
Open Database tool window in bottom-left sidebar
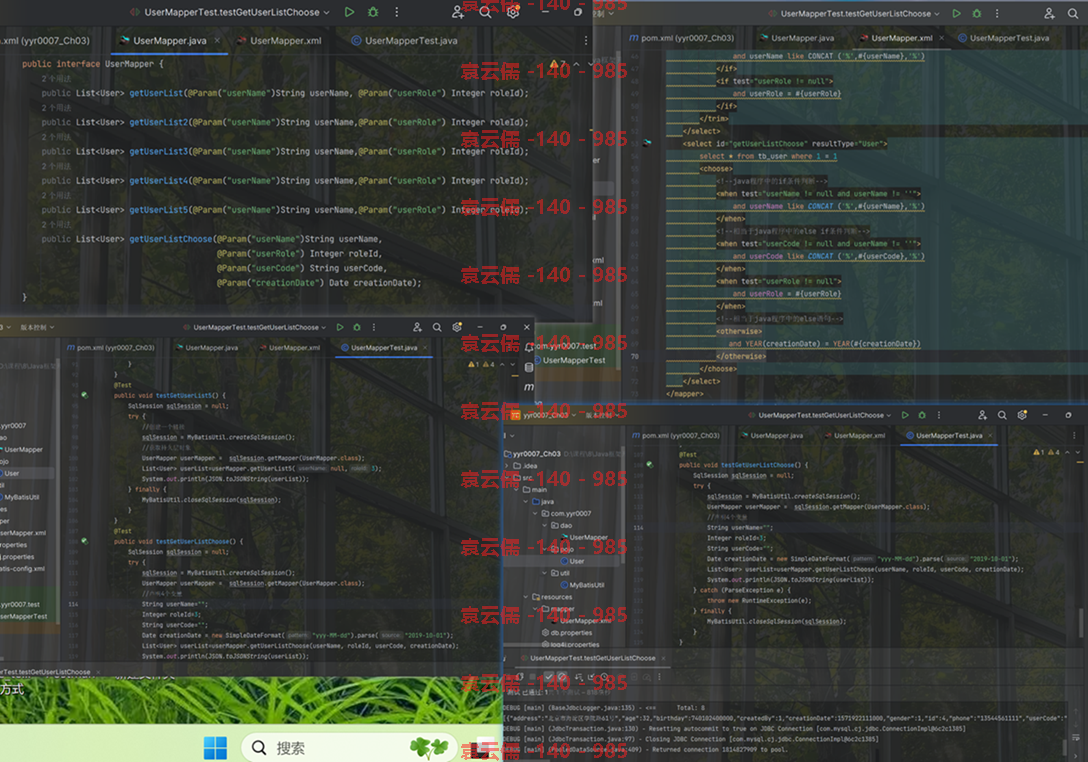[x=529, y=367]
